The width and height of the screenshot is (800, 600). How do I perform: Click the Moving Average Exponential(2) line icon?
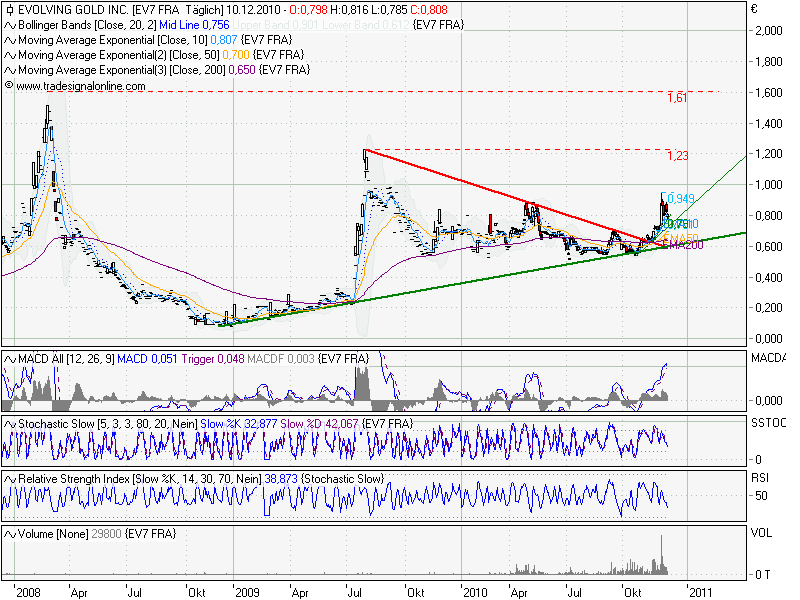[x=9, y=55]
